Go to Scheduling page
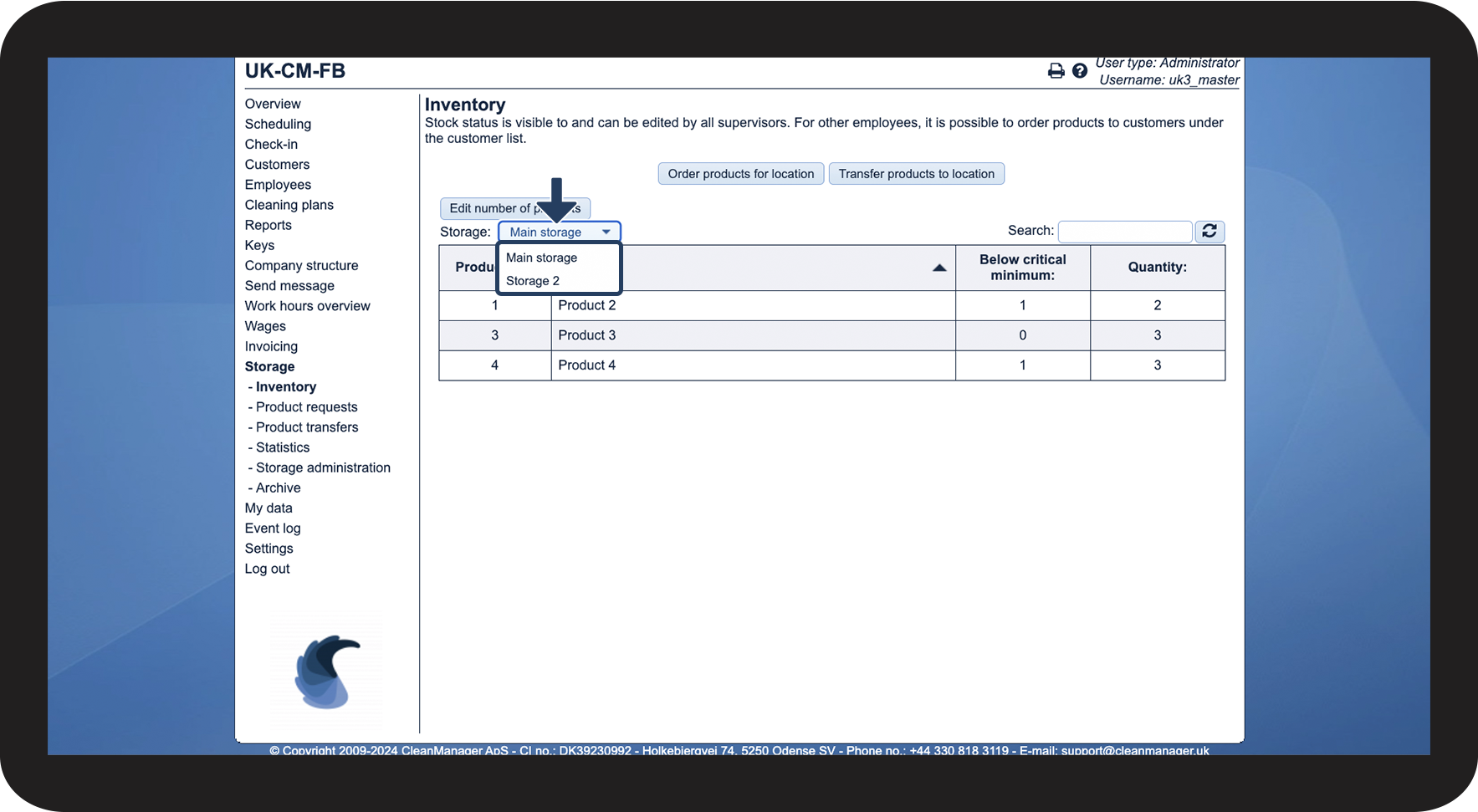The width and height of the screenshot is (1478, 812). click(278, 124)
